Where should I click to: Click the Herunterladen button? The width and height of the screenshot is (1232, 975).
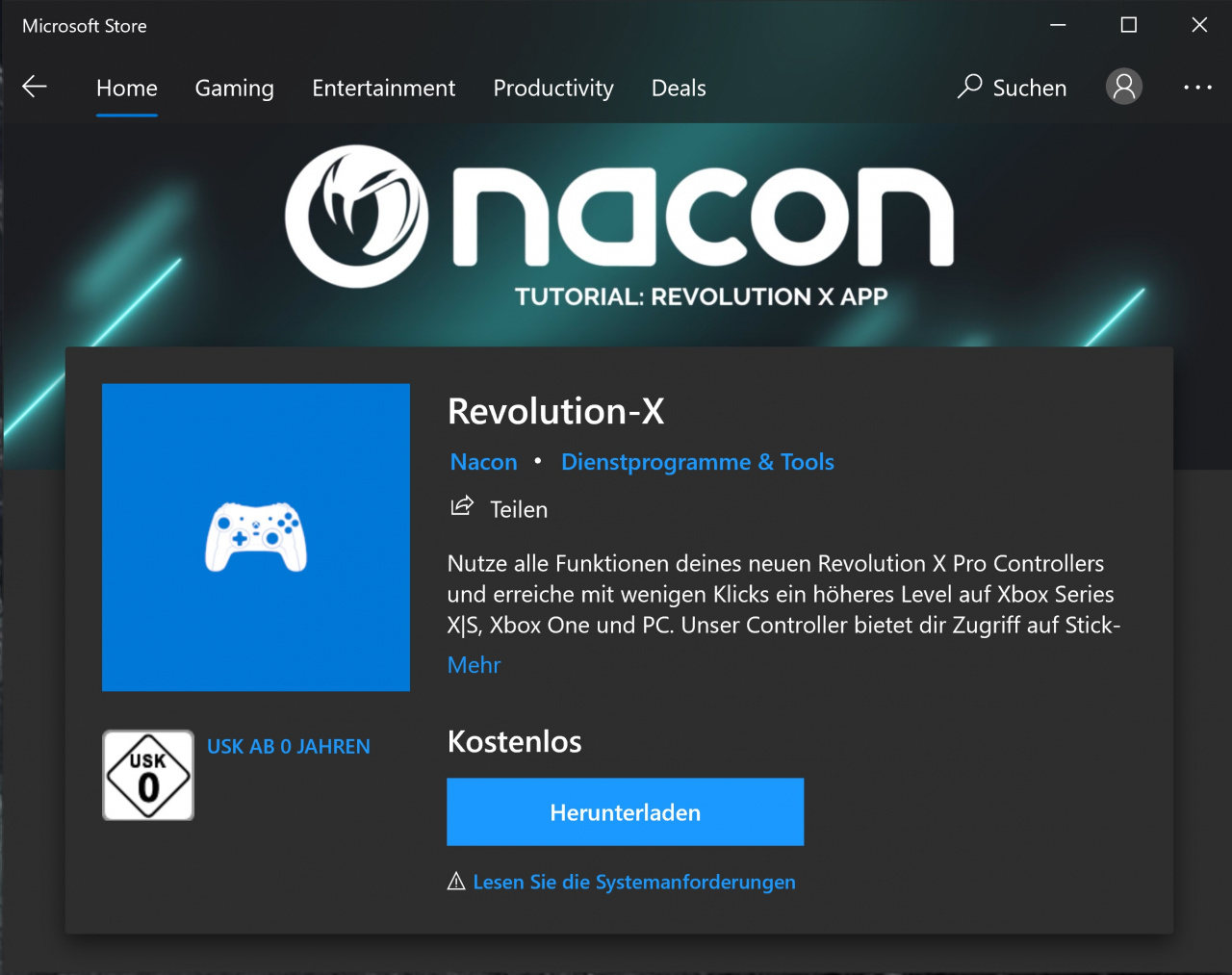626,812
